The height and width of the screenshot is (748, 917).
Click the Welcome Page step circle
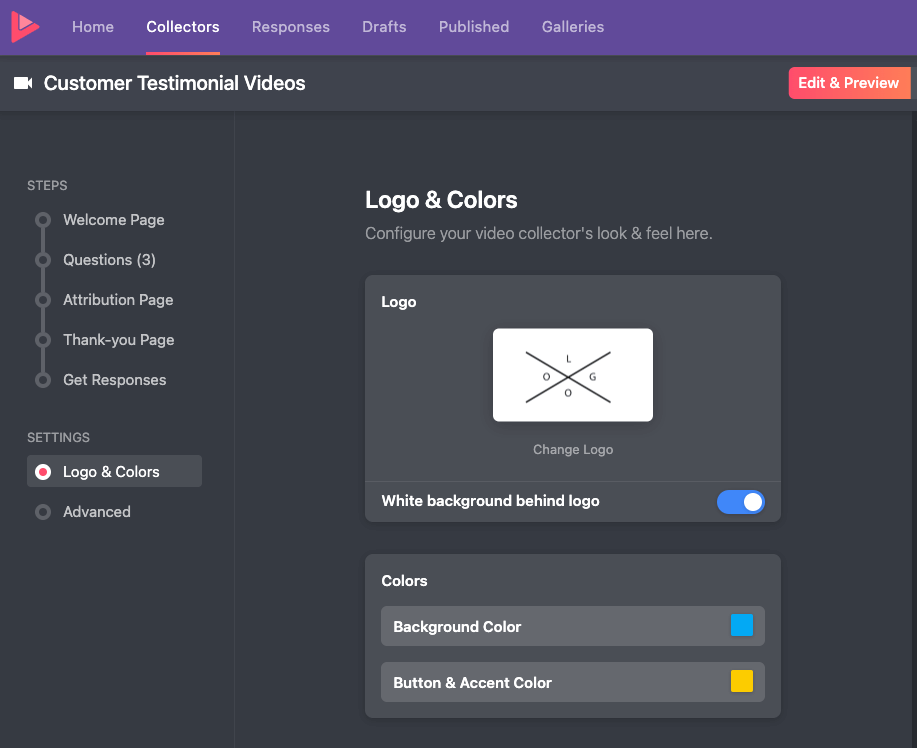click(42, 220)
